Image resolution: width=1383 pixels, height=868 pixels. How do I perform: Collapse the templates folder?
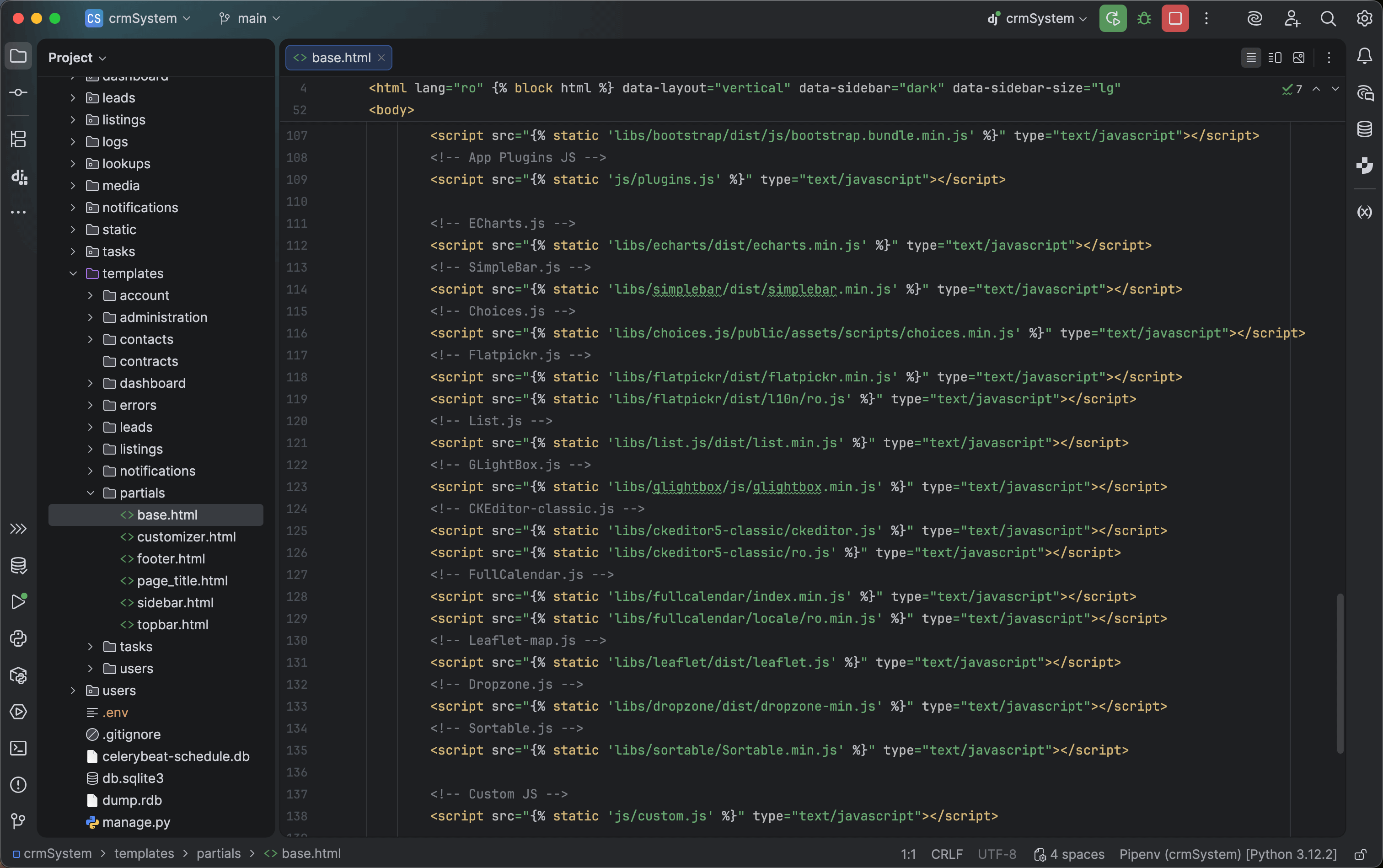click(73, 273)
